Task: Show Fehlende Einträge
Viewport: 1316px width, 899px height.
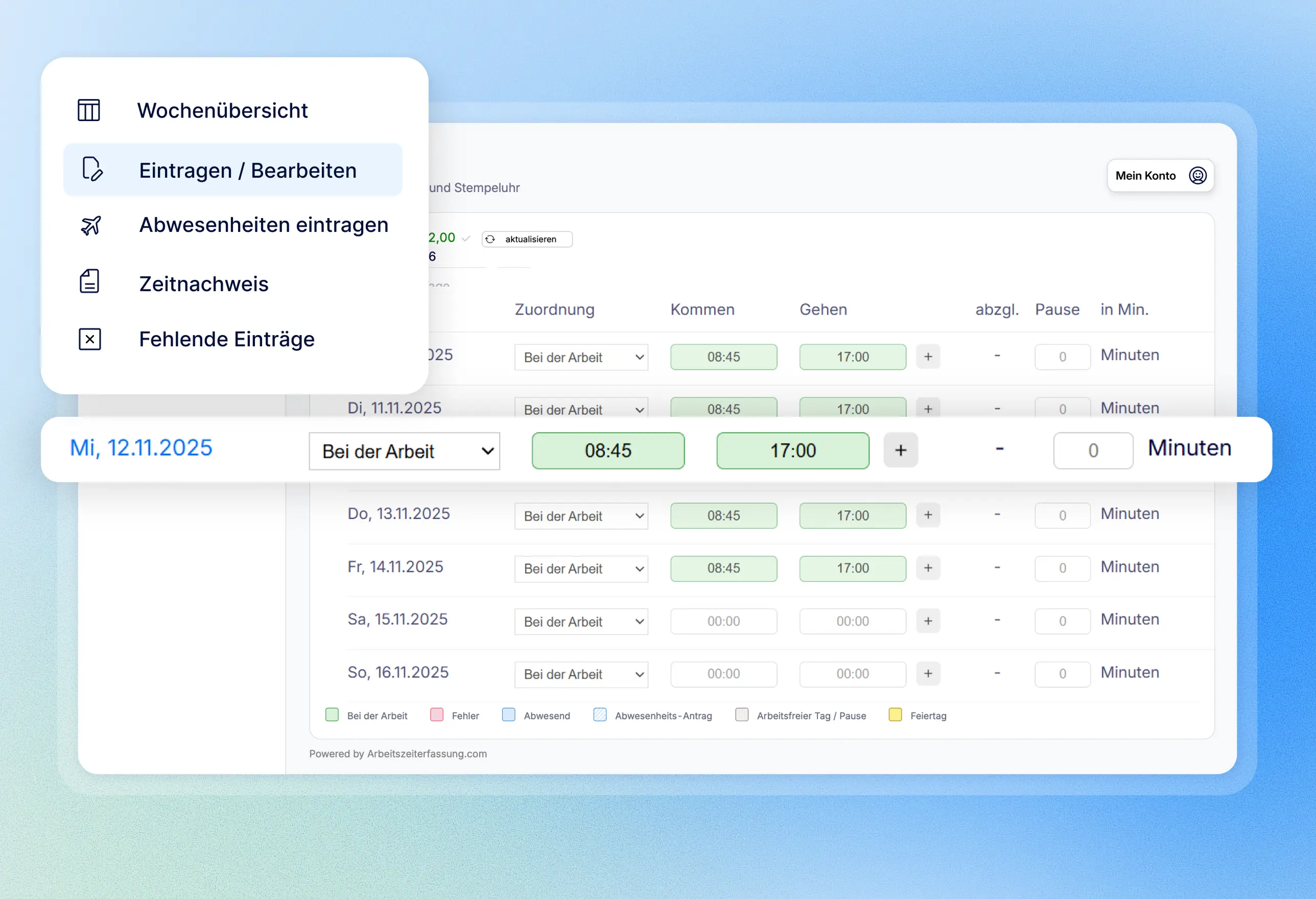Action: click(x=233, y=339)
